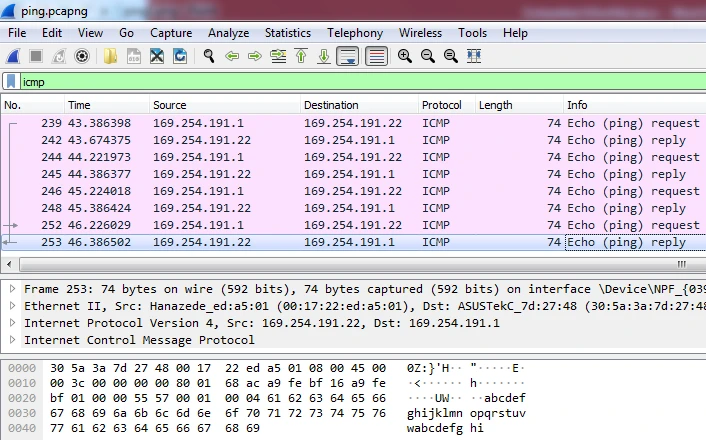Zoom in packet text icon

pyautogui.click(x=405, y=56)
